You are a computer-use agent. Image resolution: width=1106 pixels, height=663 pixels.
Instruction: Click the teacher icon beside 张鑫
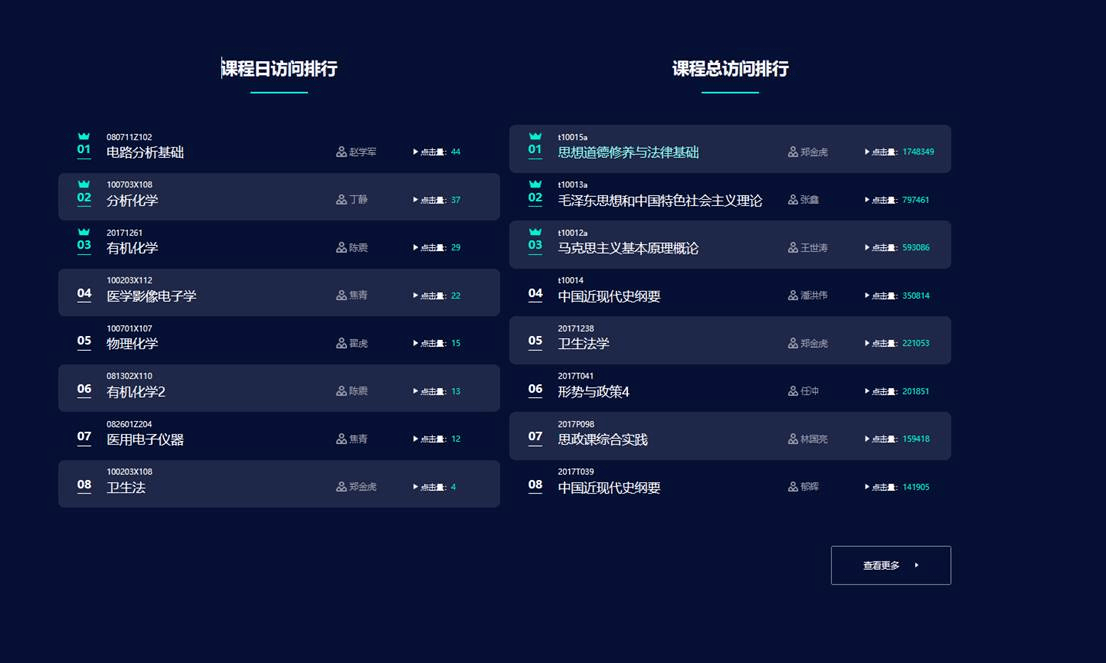[793, 200]
